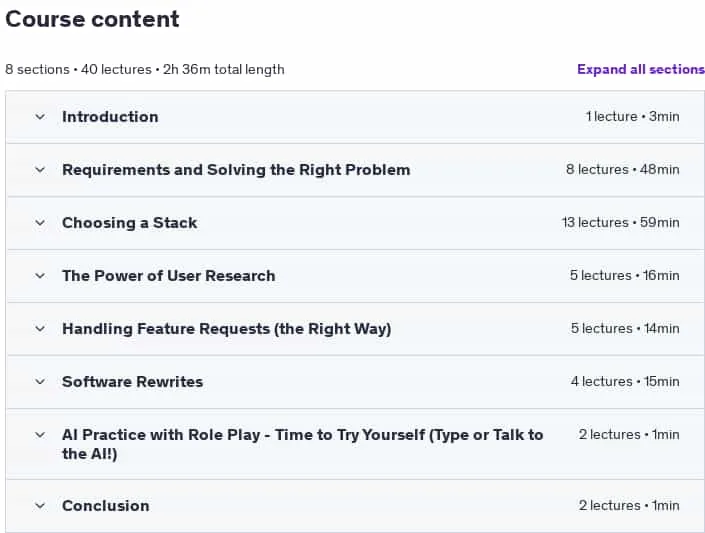Select the Requirements and Solving the Right Problem title
Image resolution: width=705 pixels, height=533 pixels.
coord(236,170)
